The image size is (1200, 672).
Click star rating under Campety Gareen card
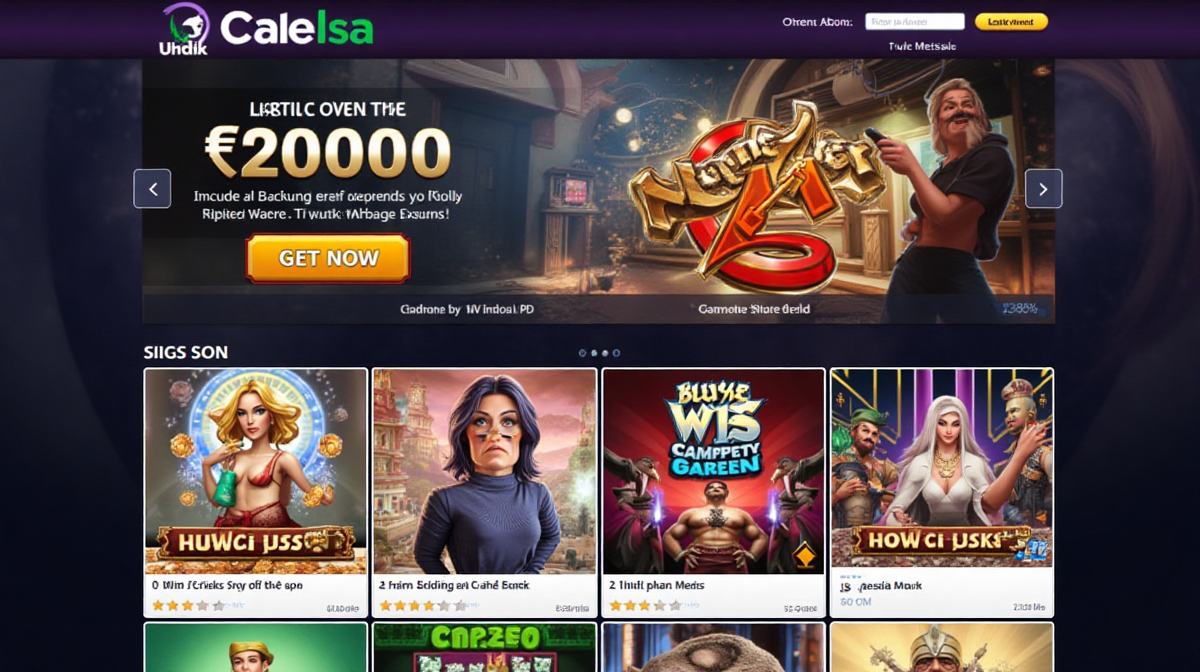coord(646,606)
